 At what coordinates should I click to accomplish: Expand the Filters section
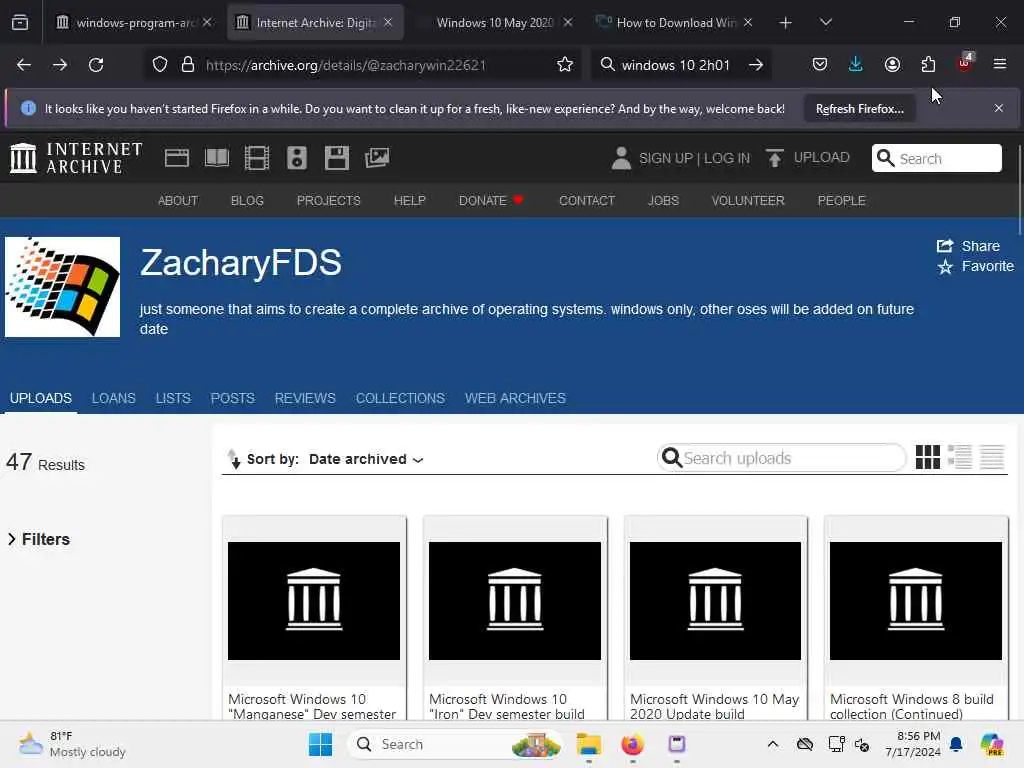coord(39,539)
